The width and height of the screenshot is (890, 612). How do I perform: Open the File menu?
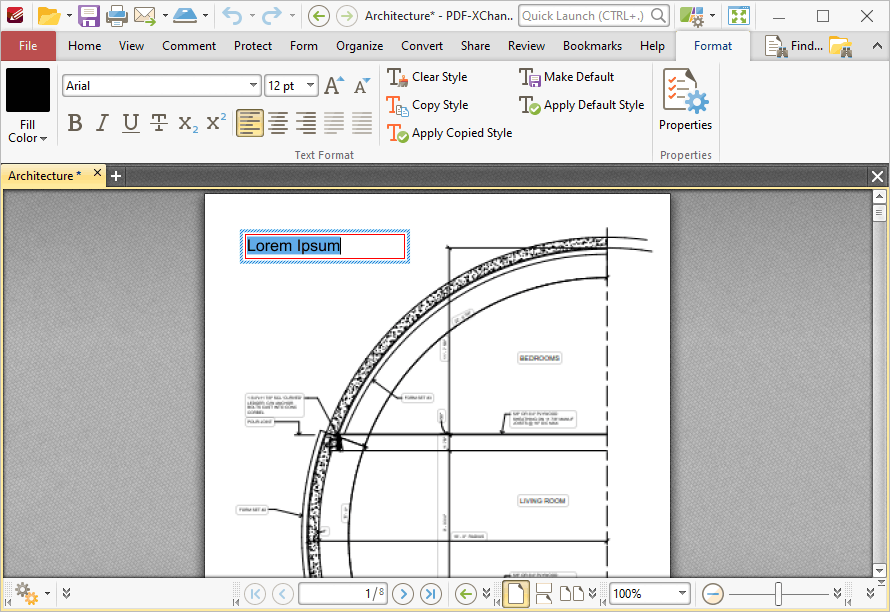(x=30, y=45)
